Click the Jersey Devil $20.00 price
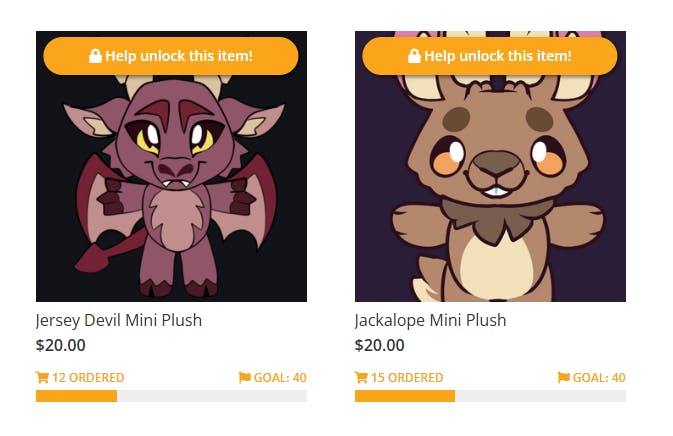This screenshot has height=436, width=673. pos(61,345)
